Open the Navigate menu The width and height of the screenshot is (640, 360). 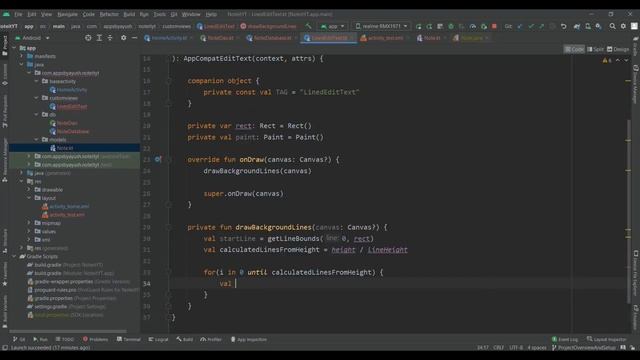click(67, 14)
